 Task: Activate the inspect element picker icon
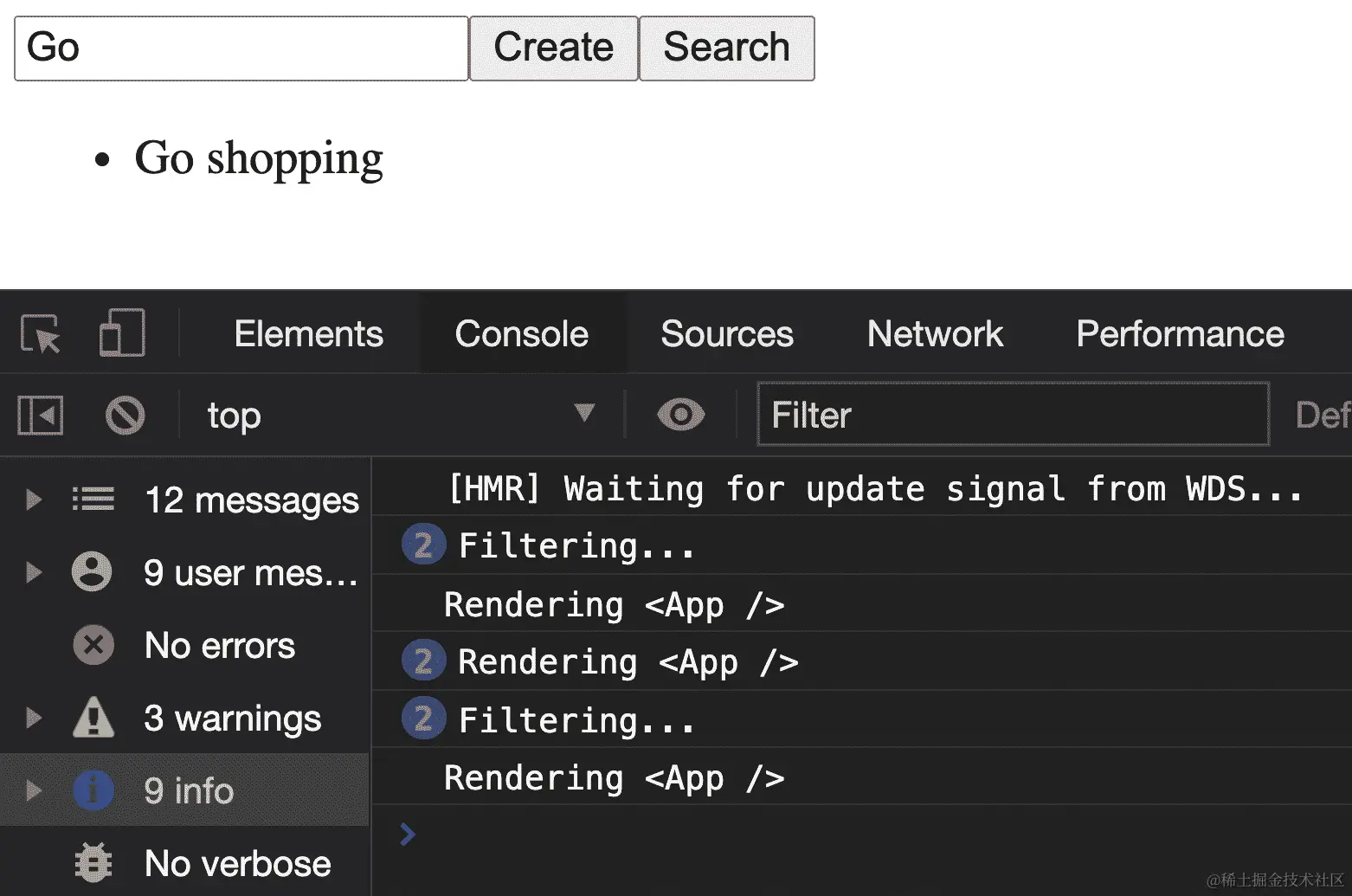41,334
